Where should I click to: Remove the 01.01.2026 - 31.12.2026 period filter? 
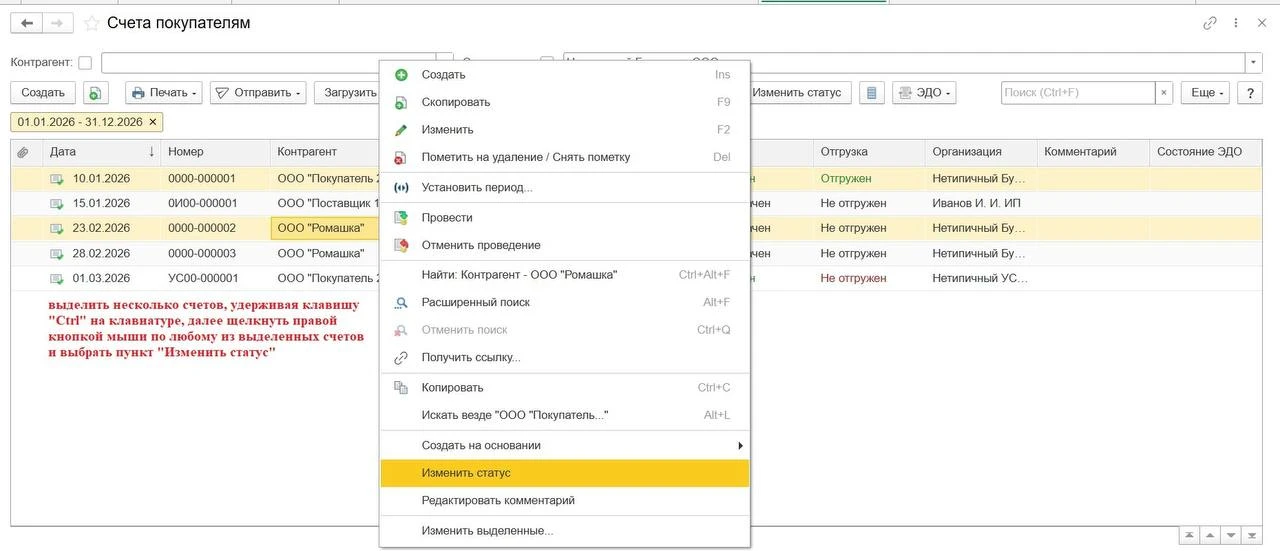(153, 122)
